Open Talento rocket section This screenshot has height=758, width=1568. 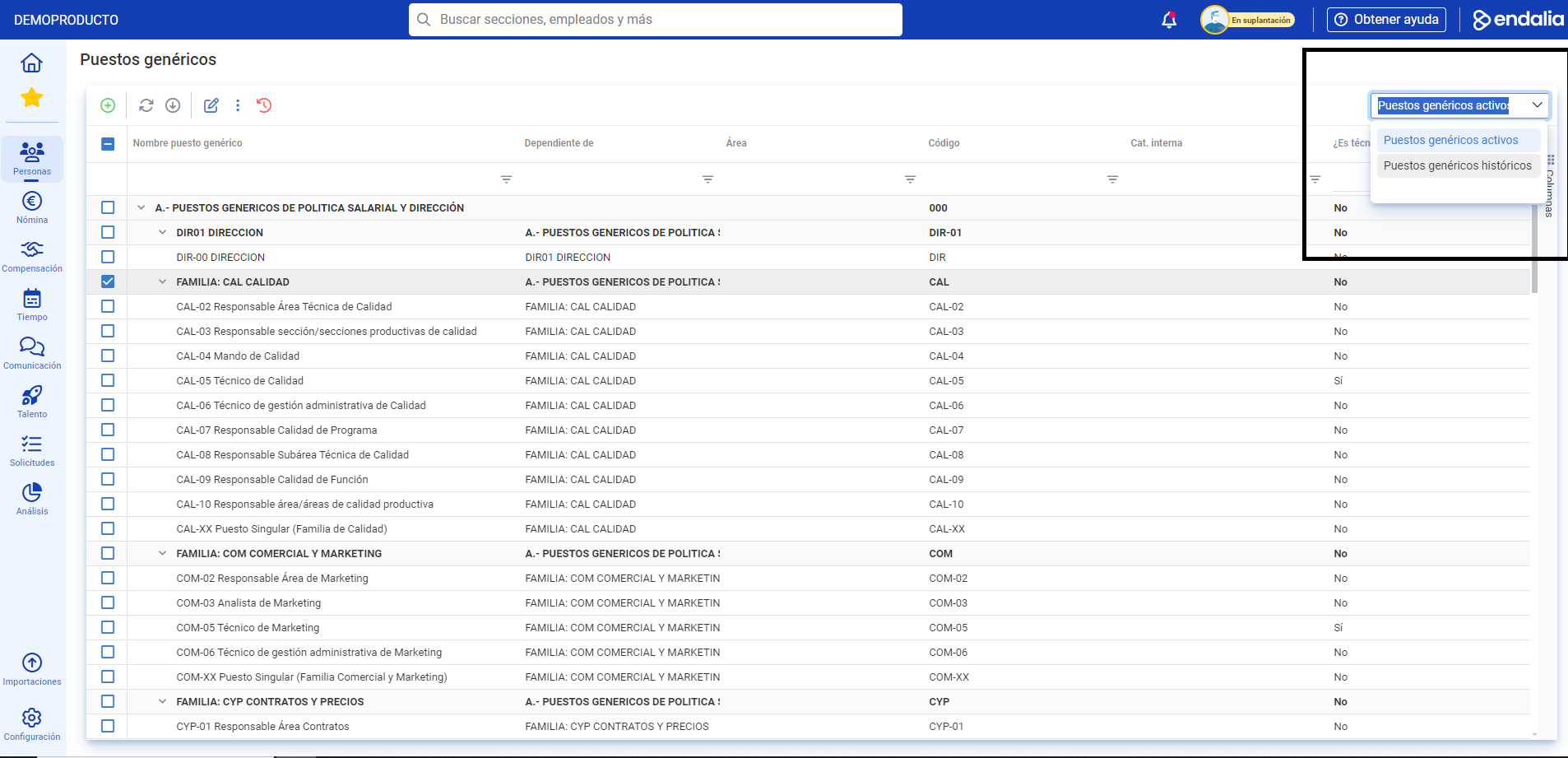[32, 402]
